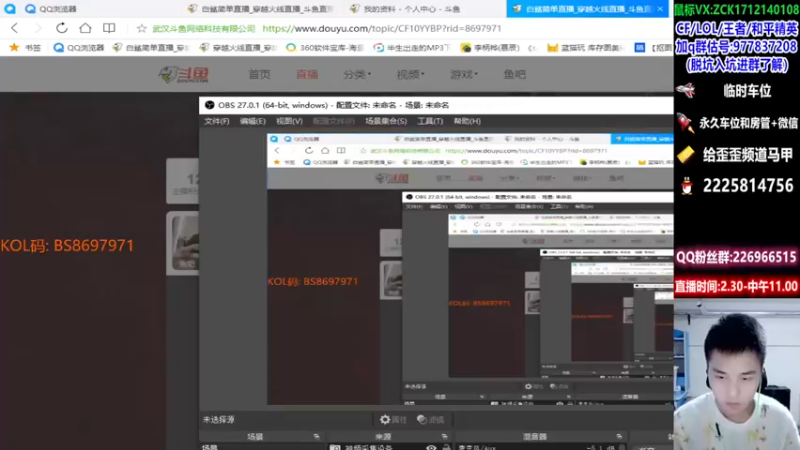Open source 滤镜 filters button
The image size is (800, 450).
(x=430, y=419)
